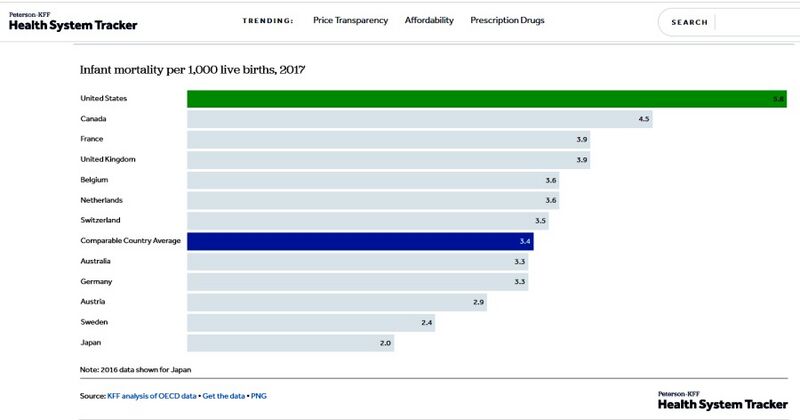
Task: Click into the Search field
Action: click(740, 22)
